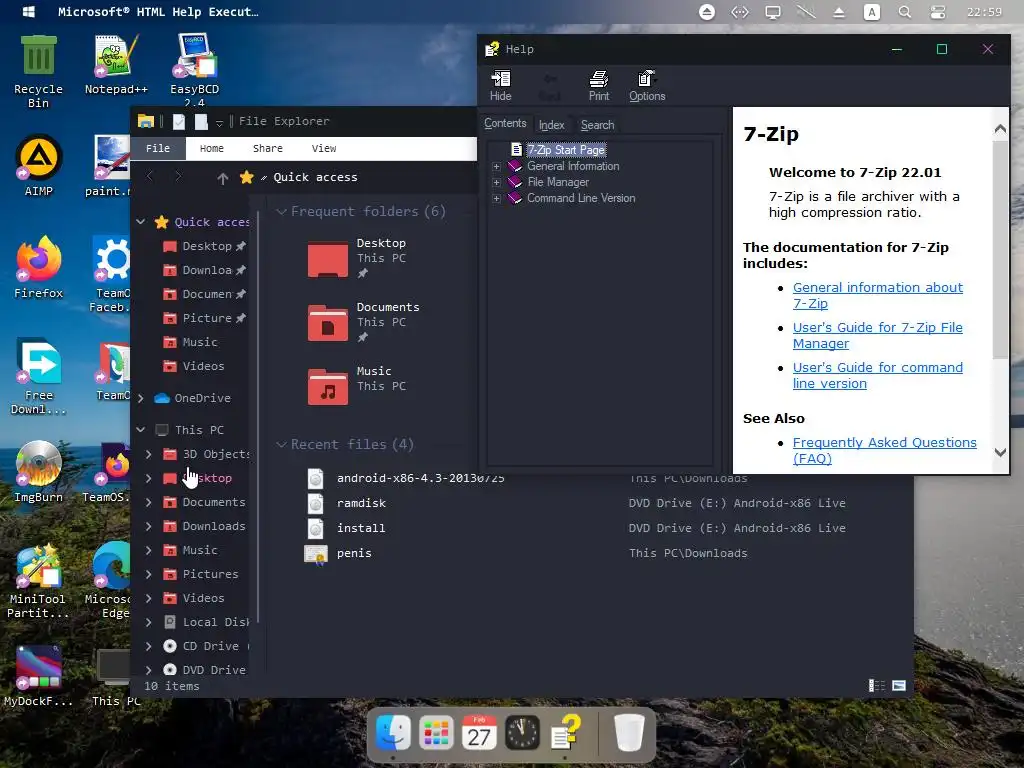Collapse the Quick access tree node
This screenshot has width=1024, height=768.
pyautogui.click(x=140, y=222)
